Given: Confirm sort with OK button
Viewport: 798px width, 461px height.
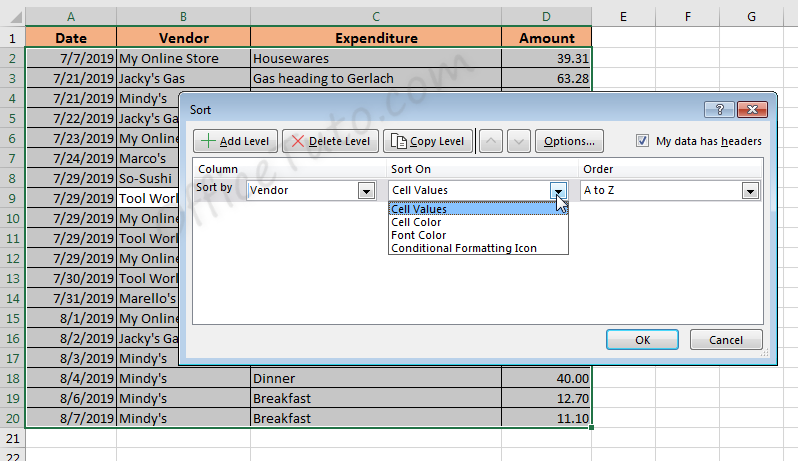Looking at the screenshot, I should pyautogui.click(x=642, y=339).
